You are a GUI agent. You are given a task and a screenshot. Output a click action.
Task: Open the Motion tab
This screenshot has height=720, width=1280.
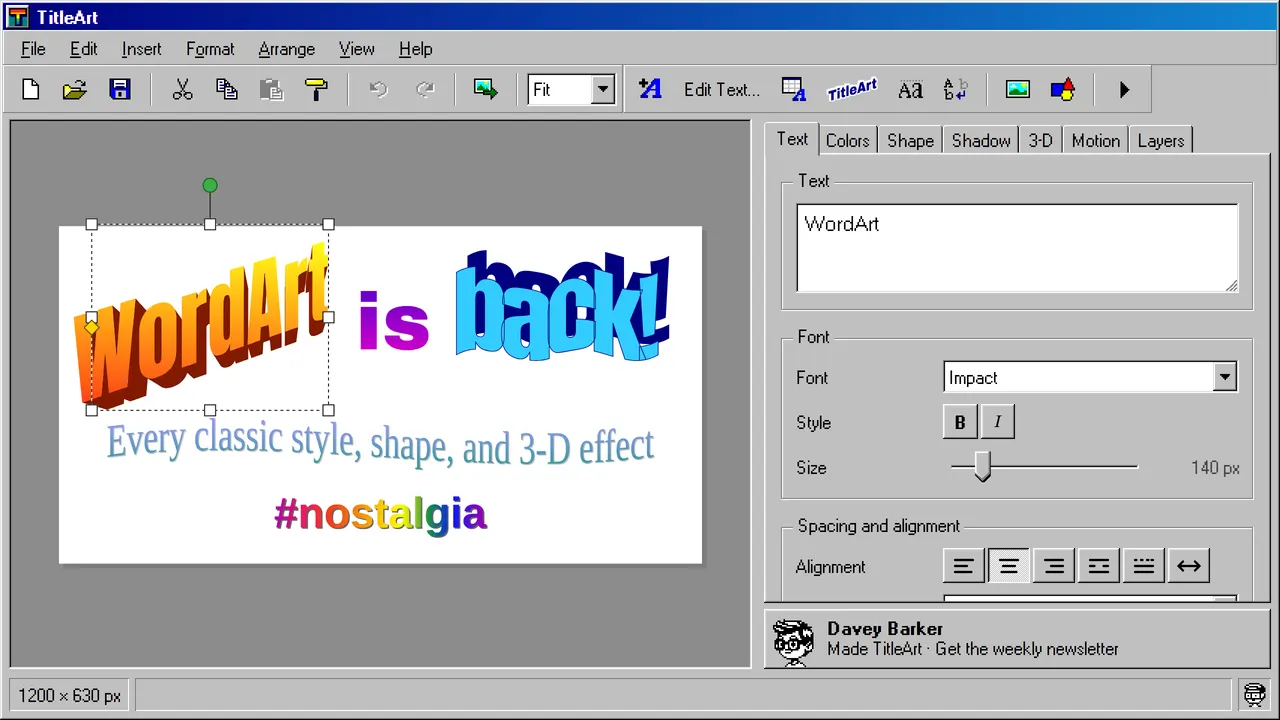tap(1096, 141)
